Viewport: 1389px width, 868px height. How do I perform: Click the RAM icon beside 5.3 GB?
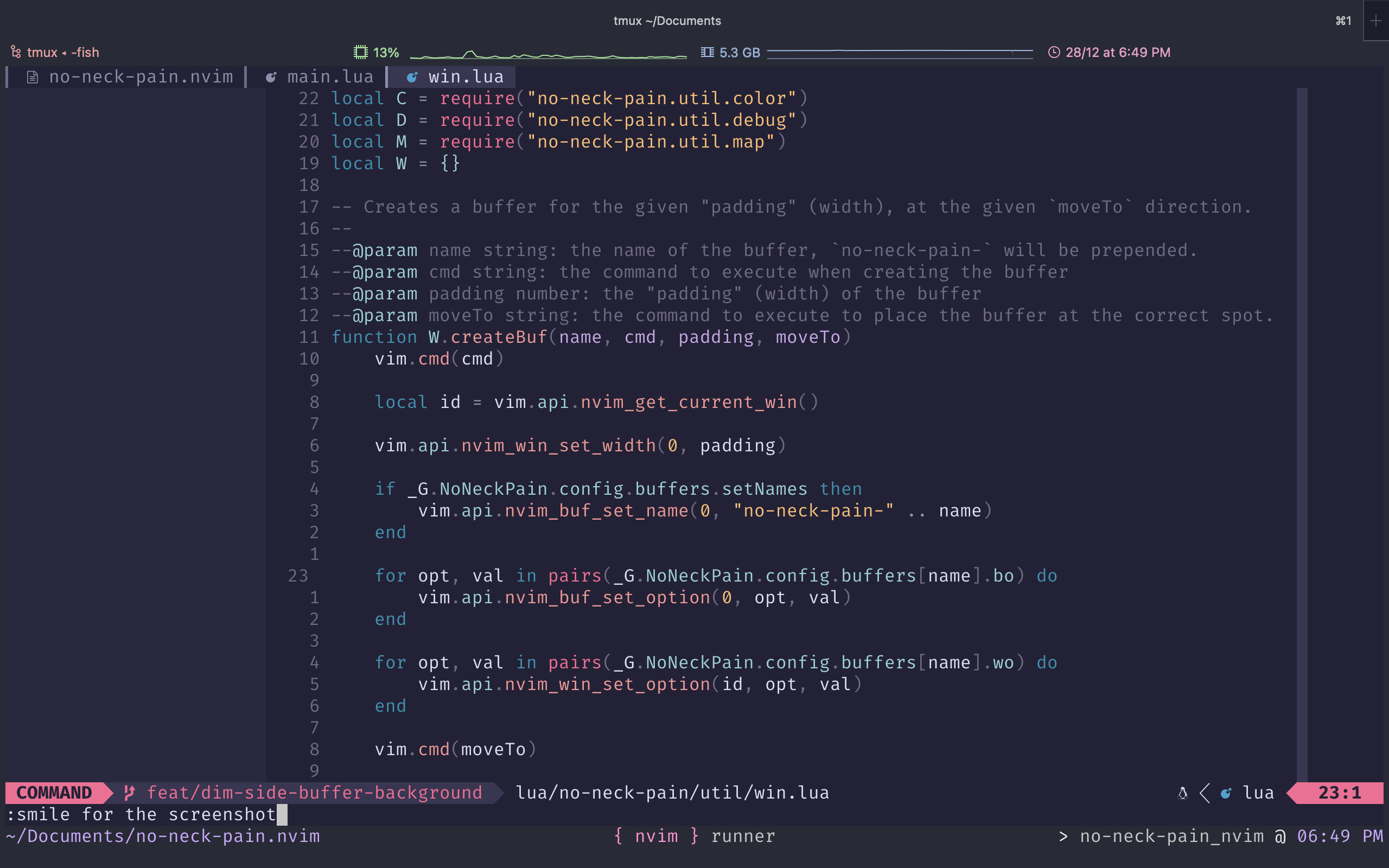pyautogui.click(x=708, y=52)
